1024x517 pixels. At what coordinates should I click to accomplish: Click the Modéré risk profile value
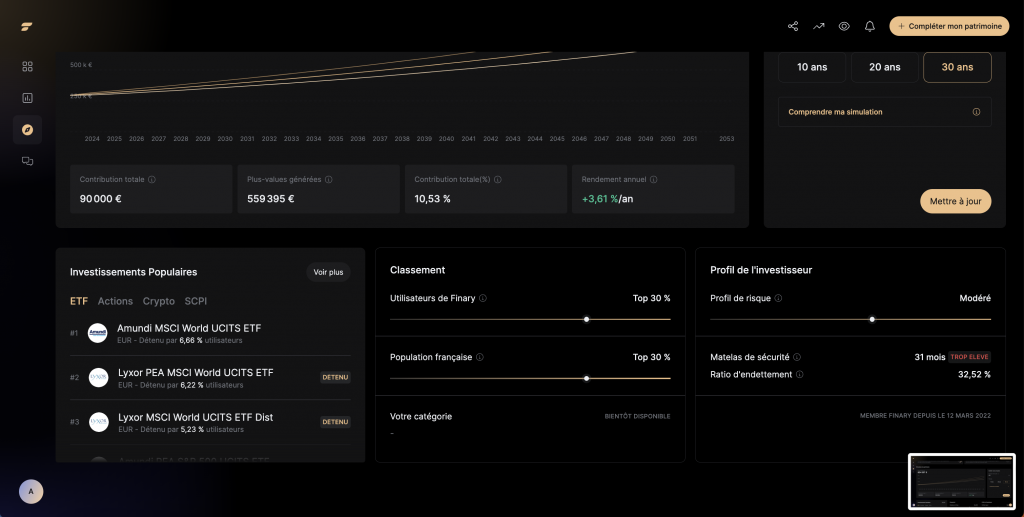[x=974, y=298]
